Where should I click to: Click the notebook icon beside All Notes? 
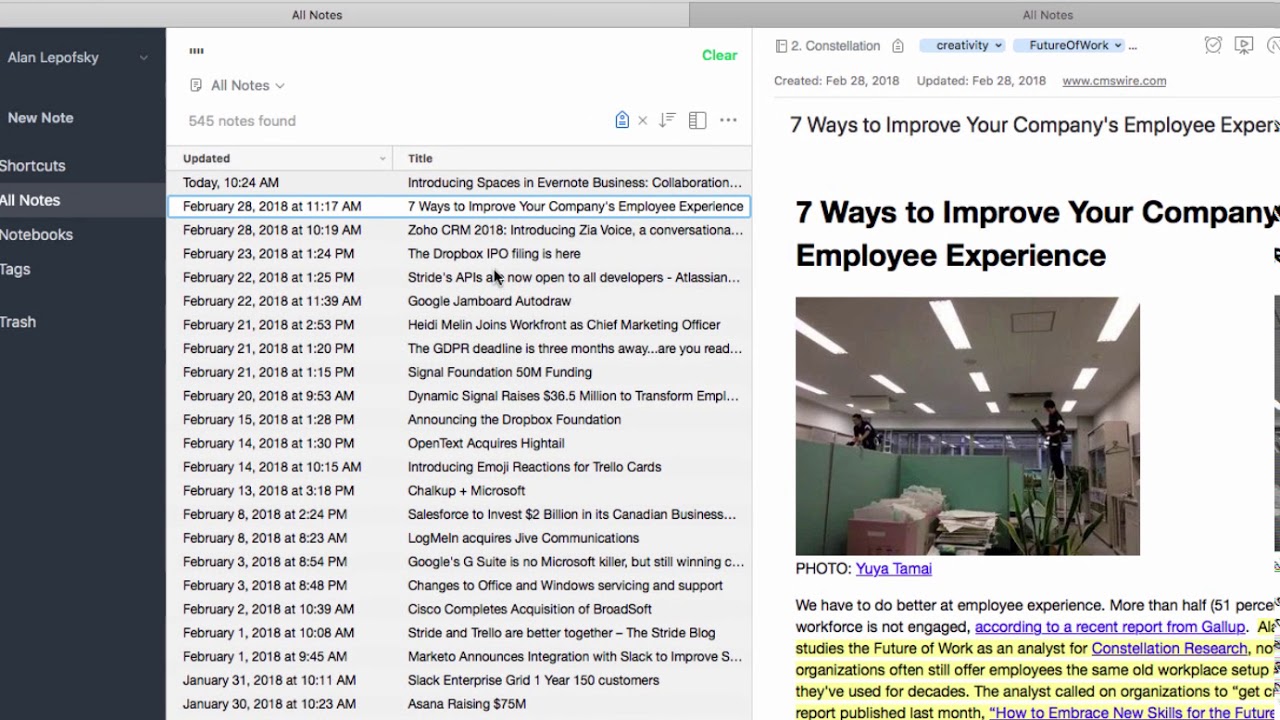coord(196,85)
